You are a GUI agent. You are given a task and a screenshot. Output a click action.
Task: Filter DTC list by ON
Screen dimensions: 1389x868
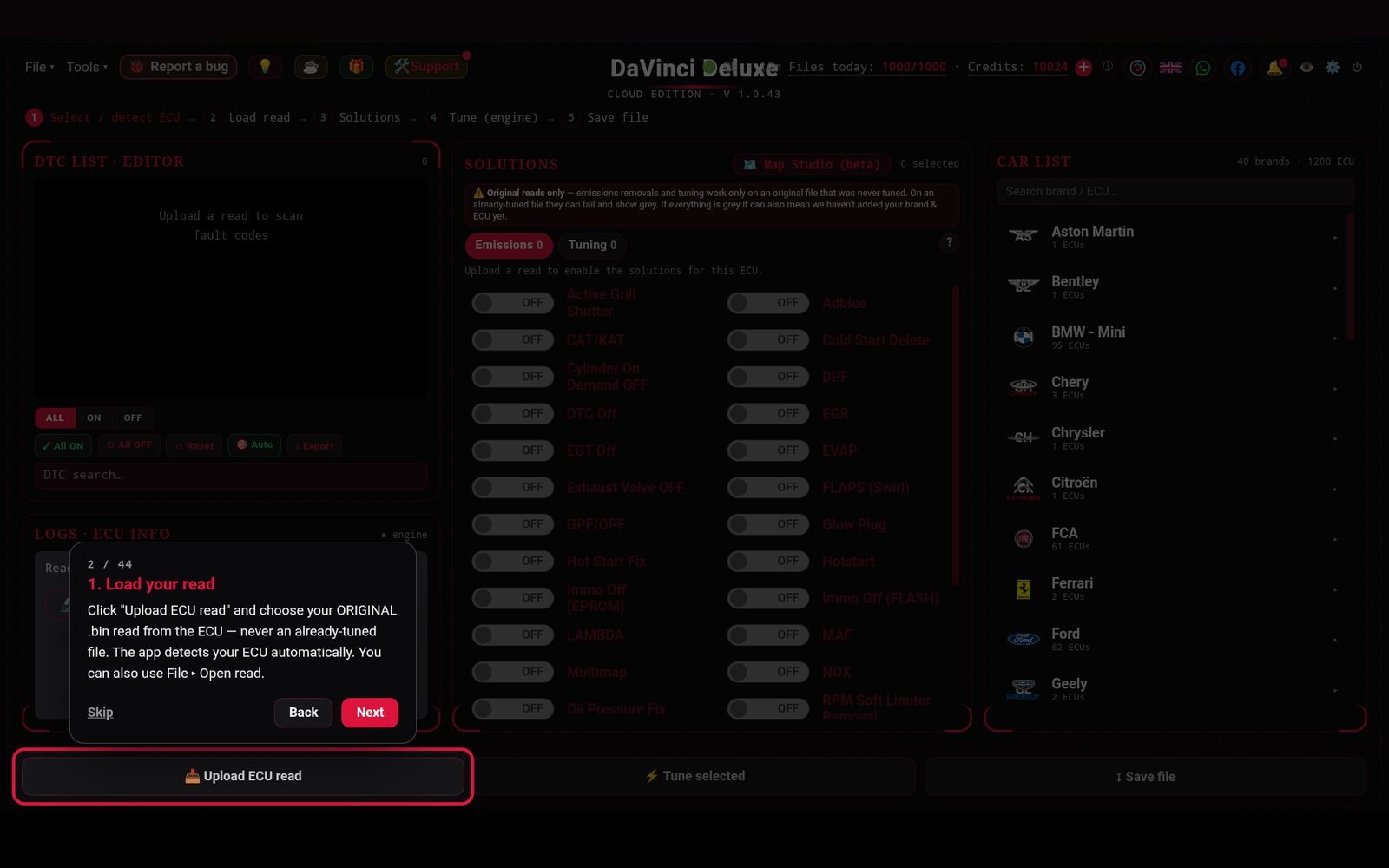[x=94, y=418]
